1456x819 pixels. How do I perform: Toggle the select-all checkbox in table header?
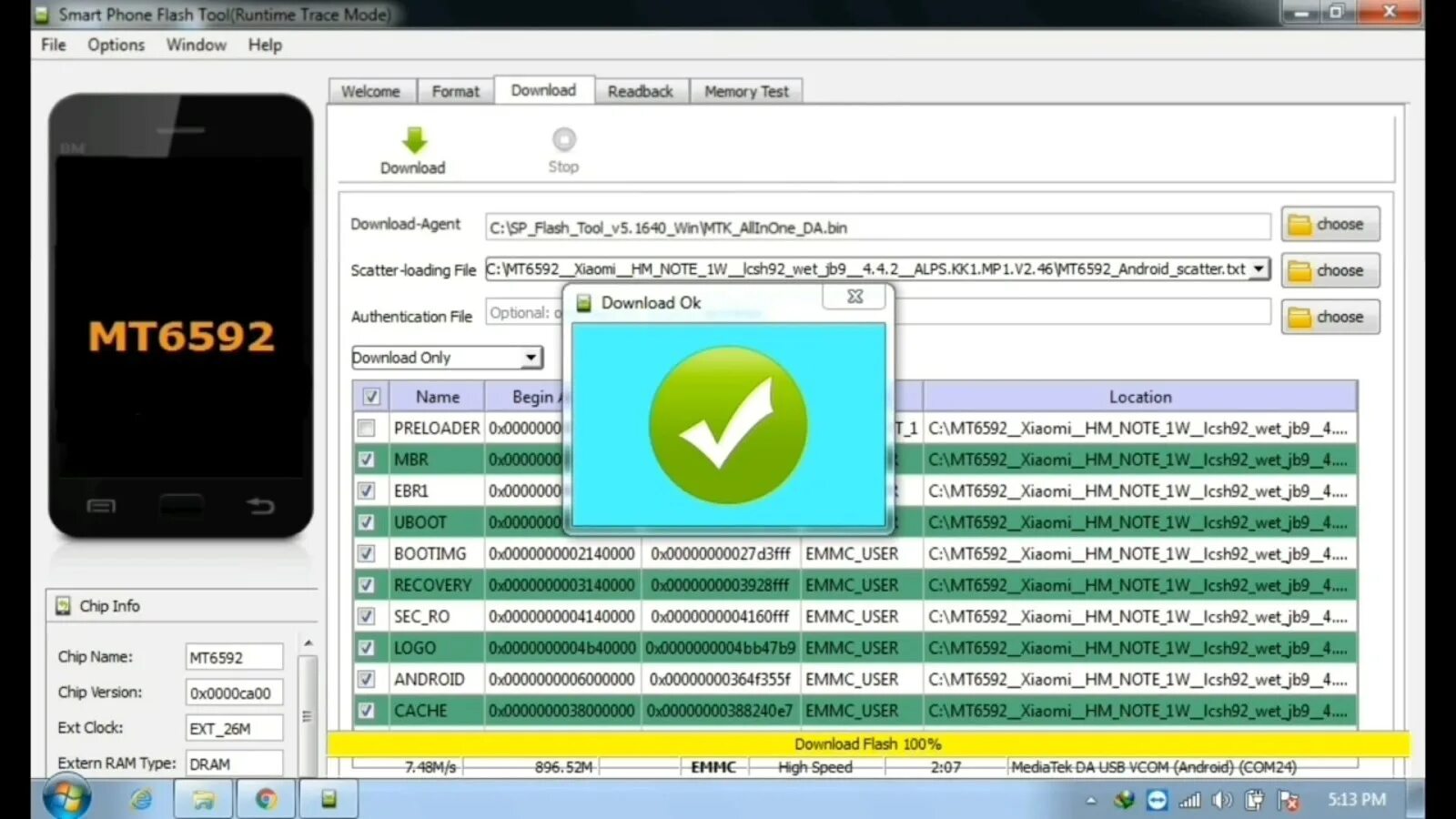(x=371, y=397)
